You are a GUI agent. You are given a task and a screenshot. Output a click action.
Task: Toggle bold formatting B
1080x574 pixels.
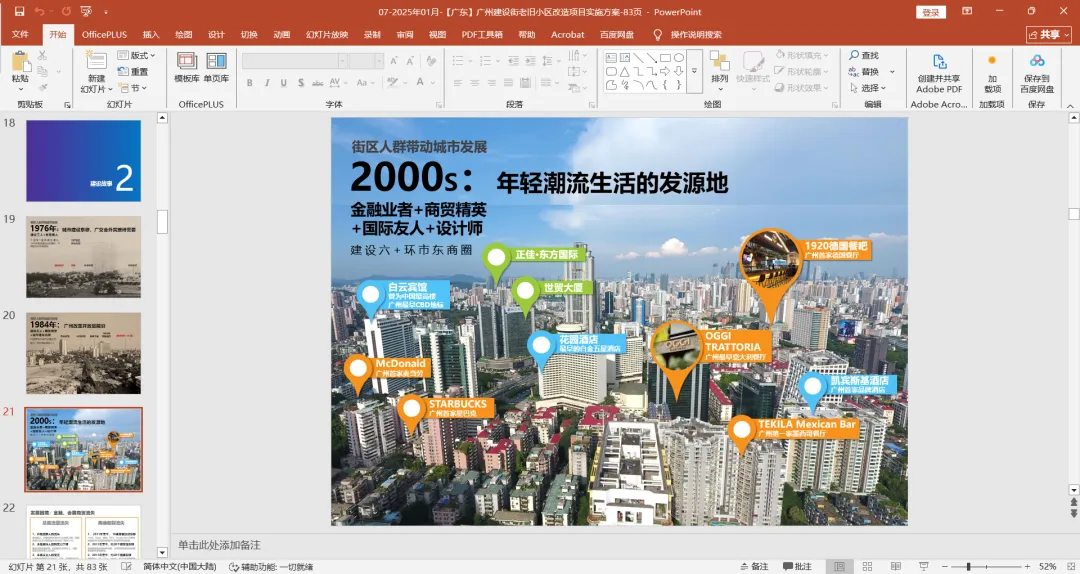(249, 83)
